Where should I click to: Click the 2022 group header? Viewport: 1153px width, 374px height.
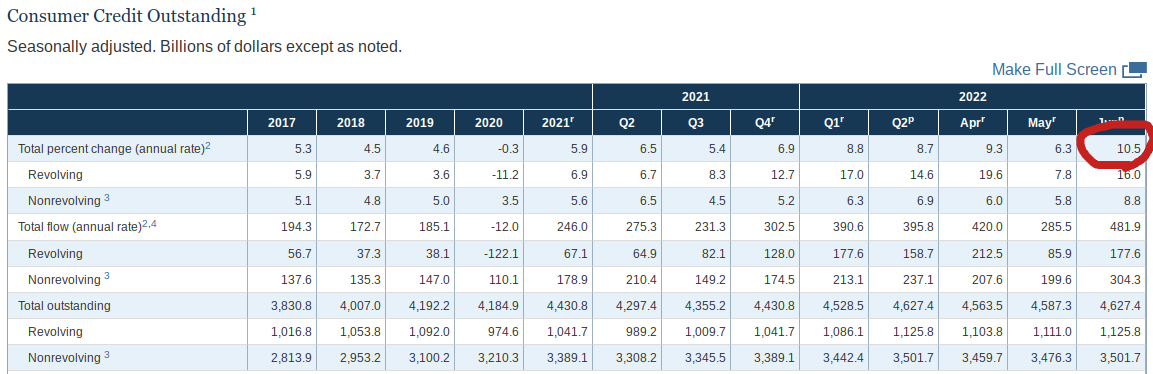click(973, 96)
